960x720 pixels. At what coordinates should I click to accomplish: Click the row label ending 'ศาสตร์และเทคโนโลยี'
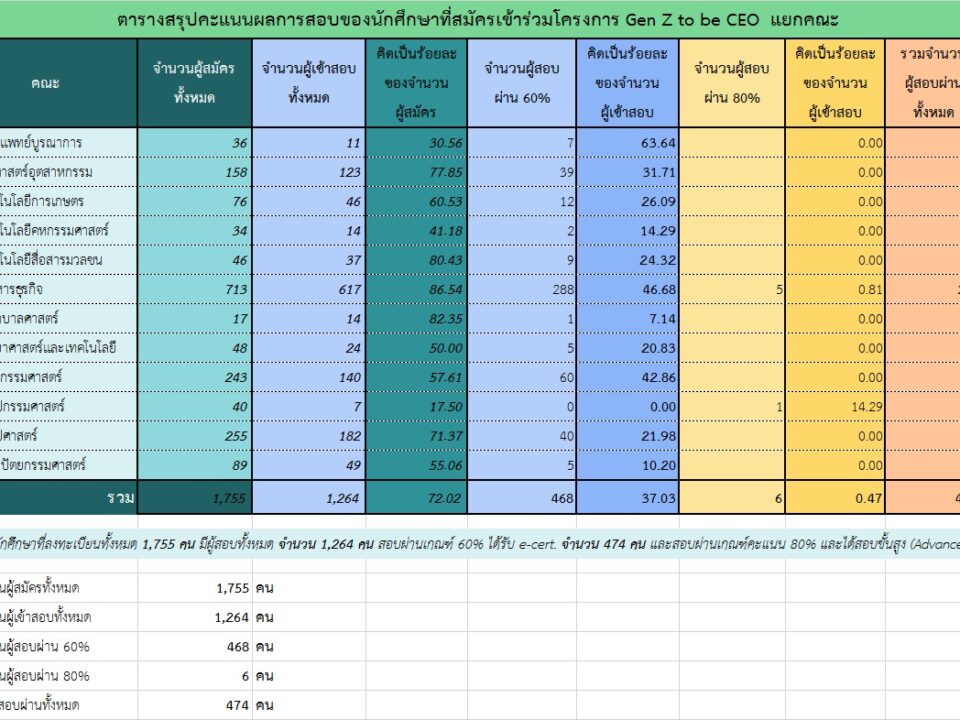click(x=69, y=348)
